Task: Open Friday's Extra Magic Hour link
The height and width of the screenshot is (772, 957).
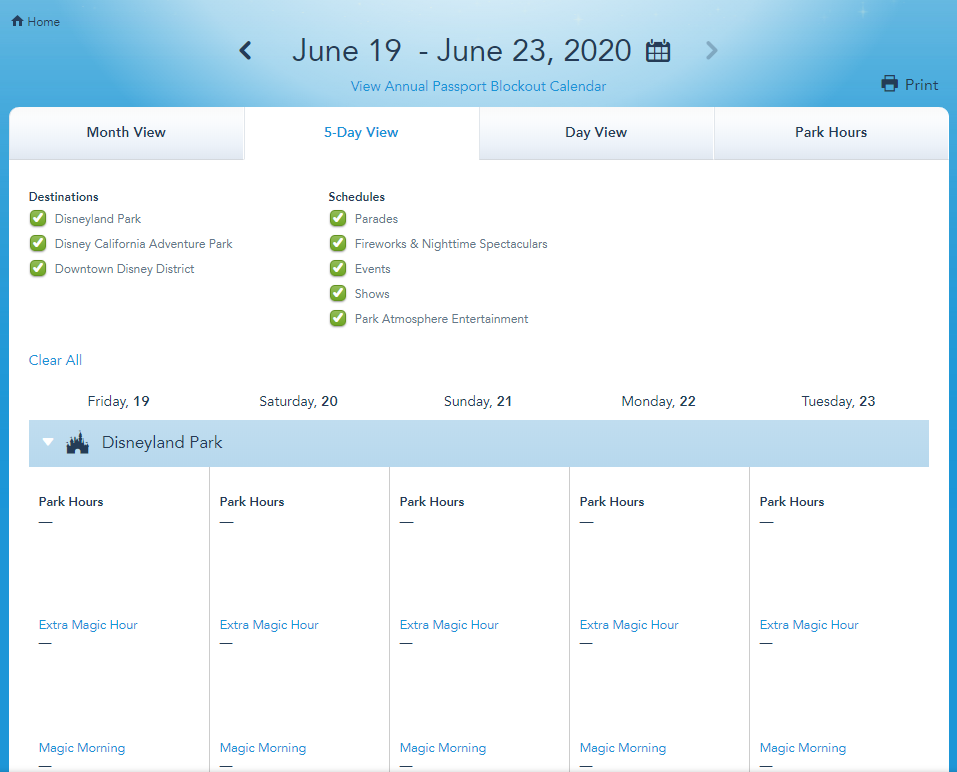Action: point(88,625)
